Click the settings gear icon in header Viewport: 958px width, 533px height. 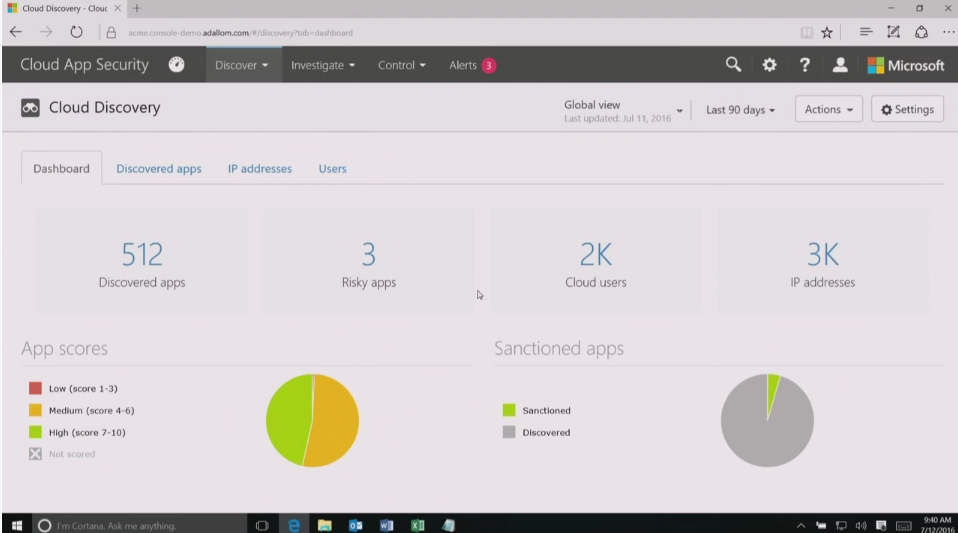pyautogui.click(x=769, y=65)
